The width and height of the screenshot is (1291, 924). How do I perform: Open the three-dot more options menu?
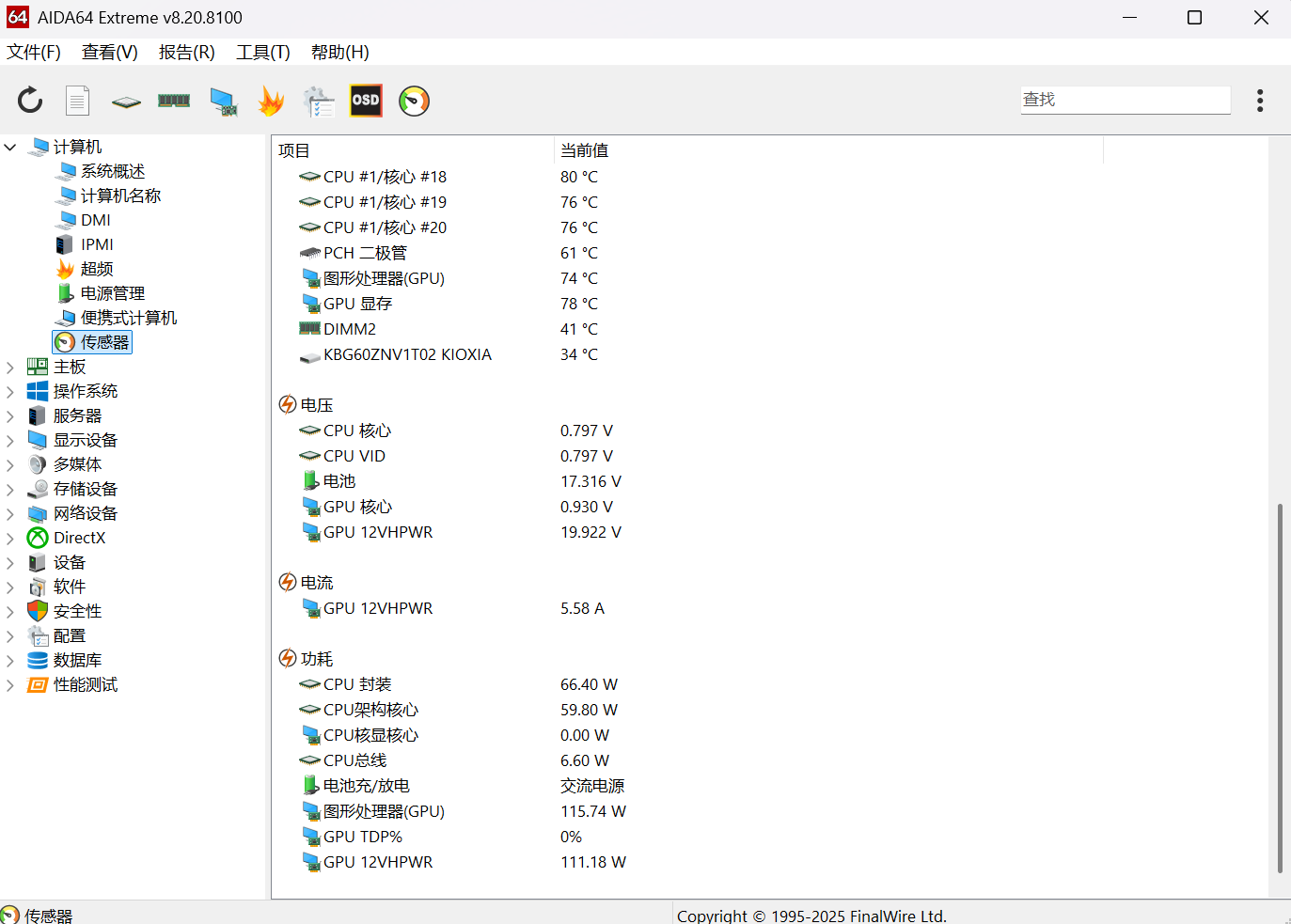click(1260, 101)
